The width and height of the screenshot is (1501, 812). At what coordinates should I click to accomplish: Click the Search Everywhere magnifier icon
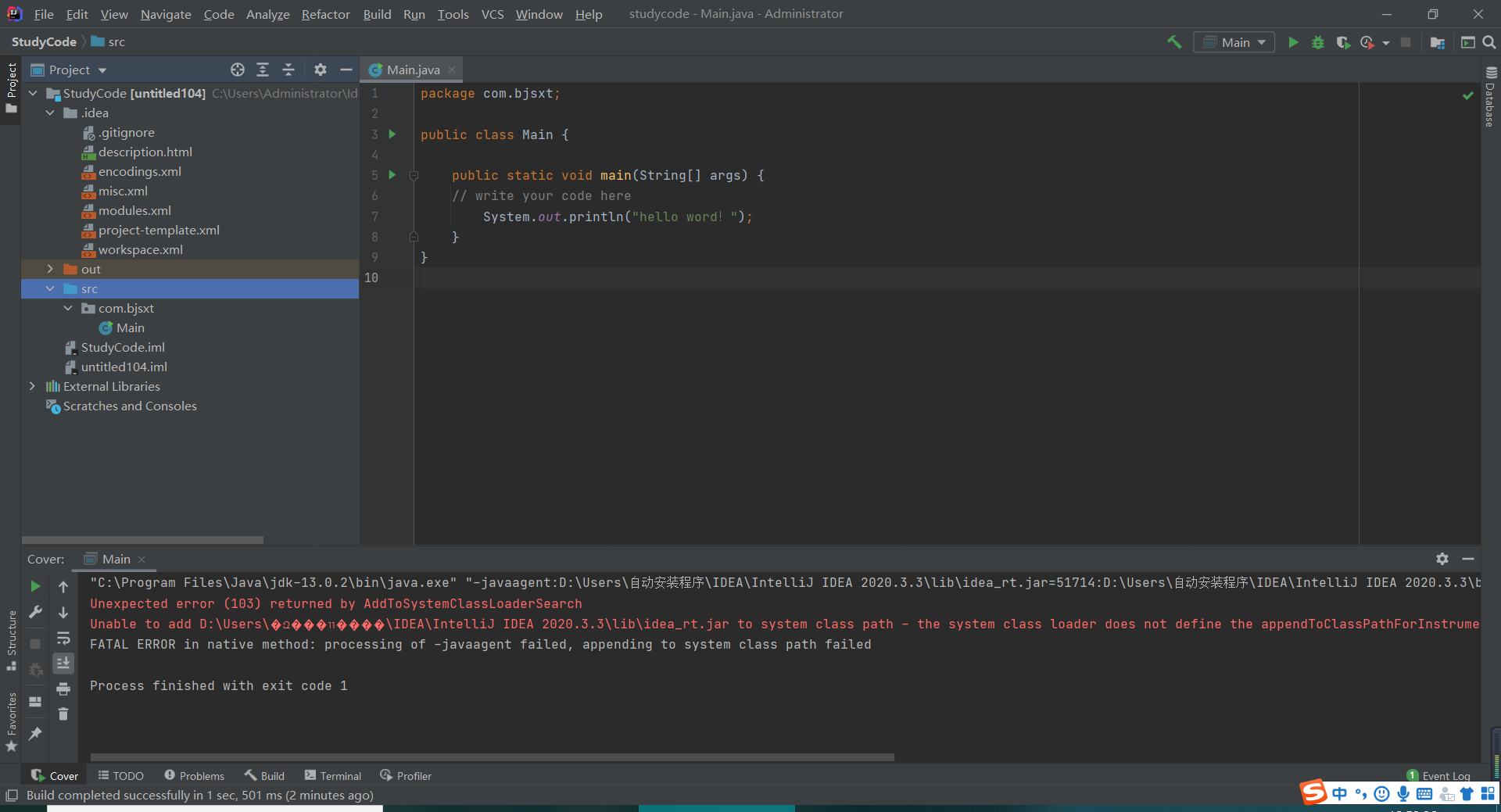click(1489, 42)
